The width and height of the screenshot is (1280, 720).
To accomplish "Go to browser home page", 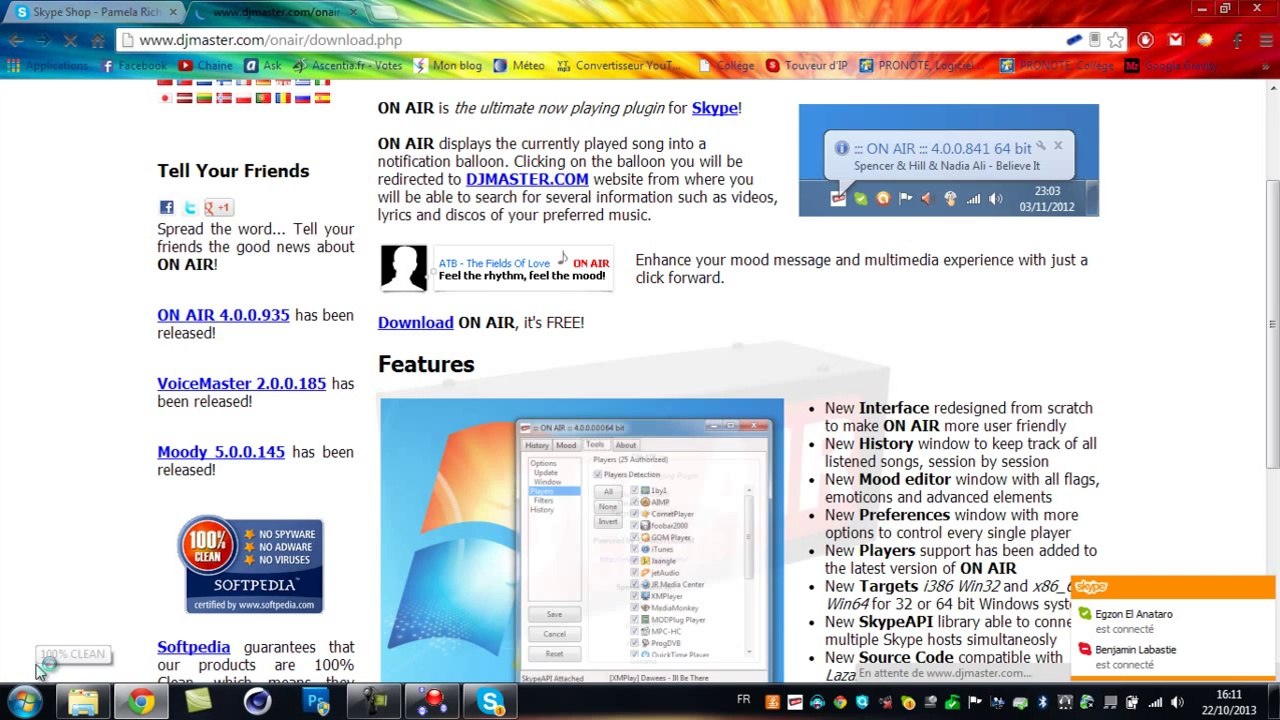I will click(97, 41).
